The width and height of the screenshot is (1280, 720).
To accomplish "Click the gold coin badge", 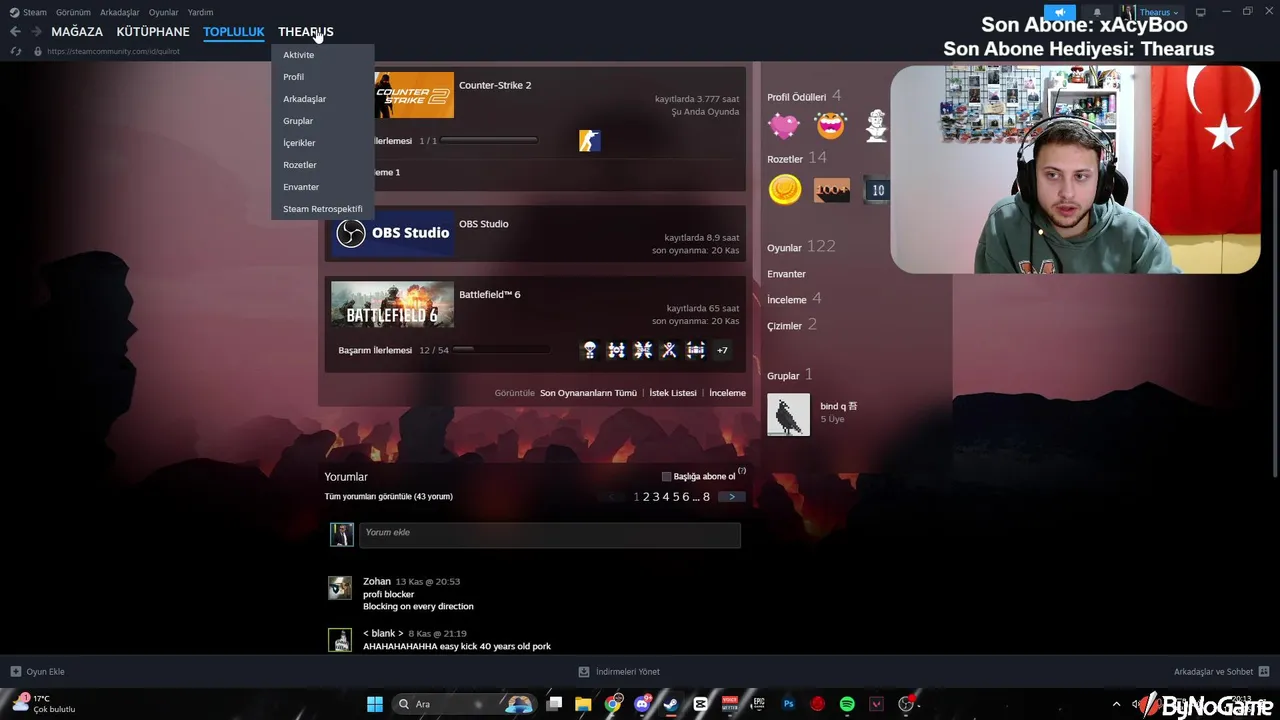I will (x=785, y=190).
